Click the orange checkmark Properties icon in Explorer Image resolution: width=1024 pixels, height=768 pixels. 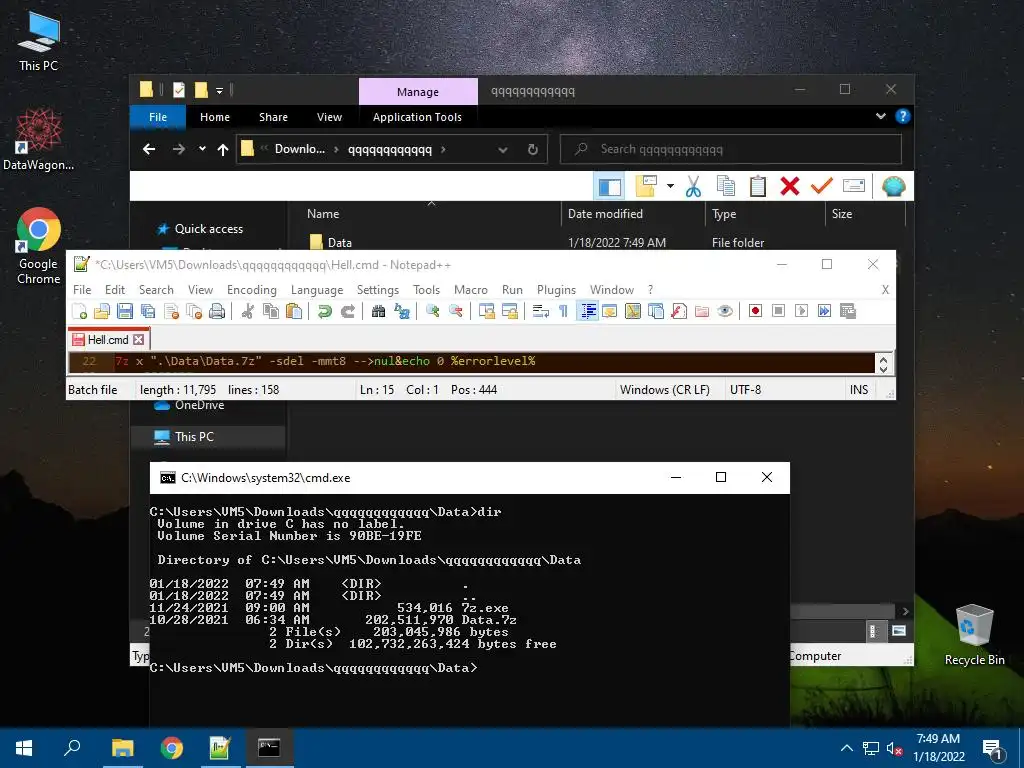click(822, 187)
